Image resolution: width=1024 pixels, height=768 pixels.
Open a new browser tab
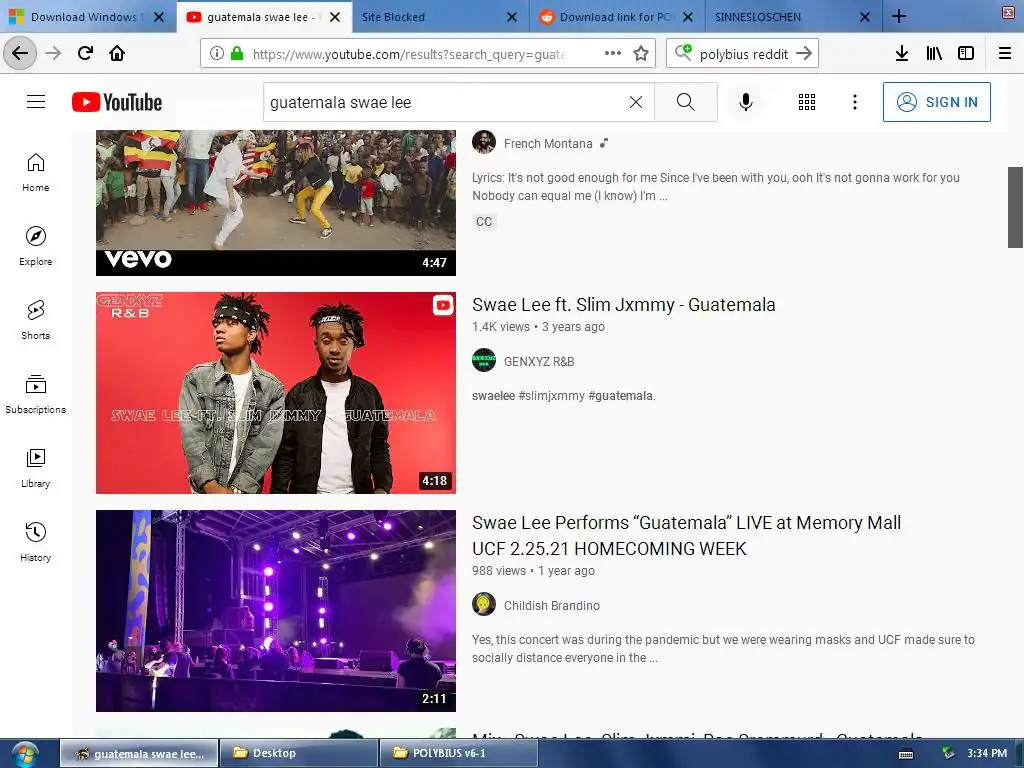click(x=899, y=16)
